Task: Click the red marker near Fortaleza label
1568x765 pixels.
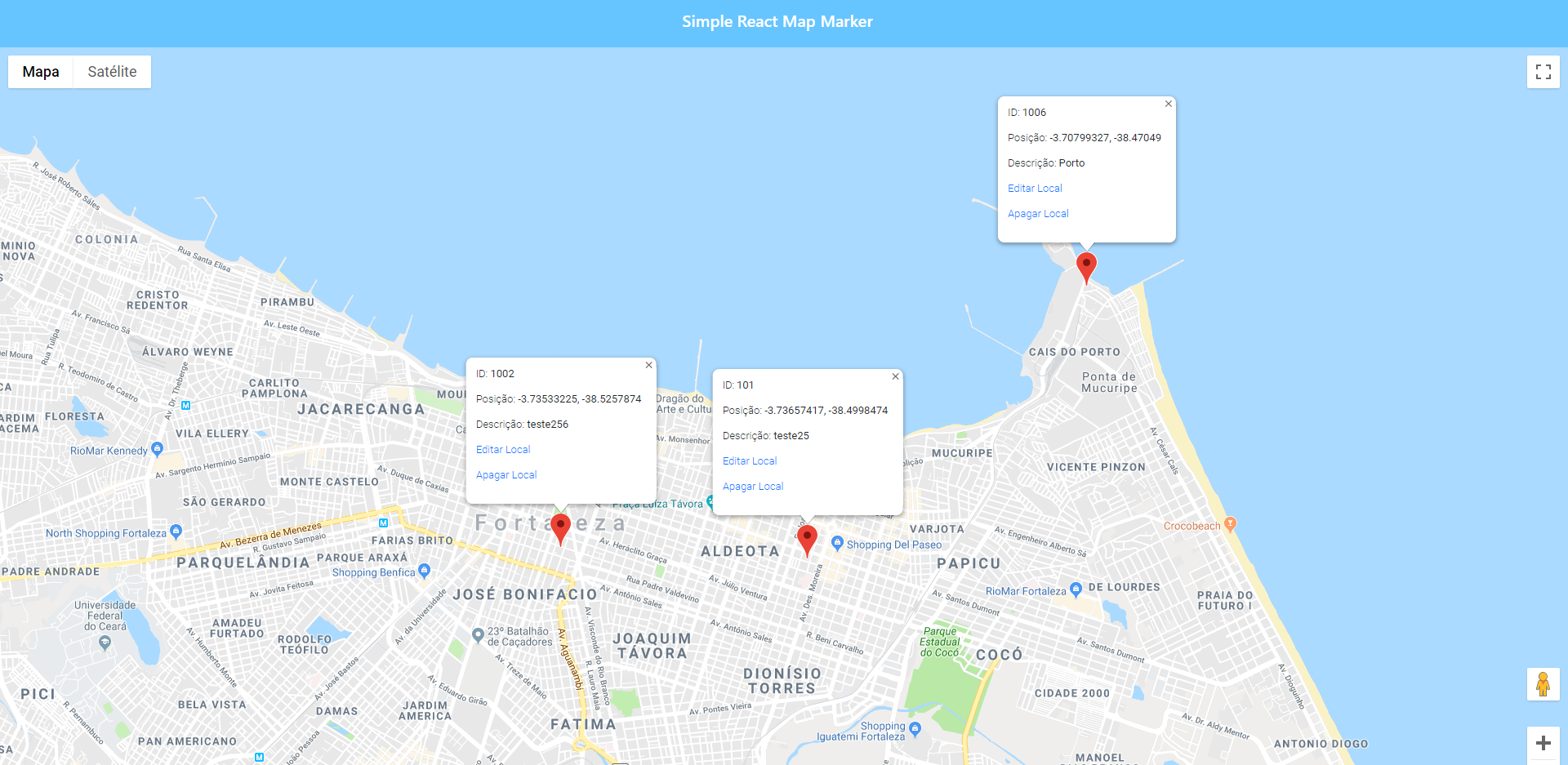Action: pyautogui.click(x=560, y=528)
